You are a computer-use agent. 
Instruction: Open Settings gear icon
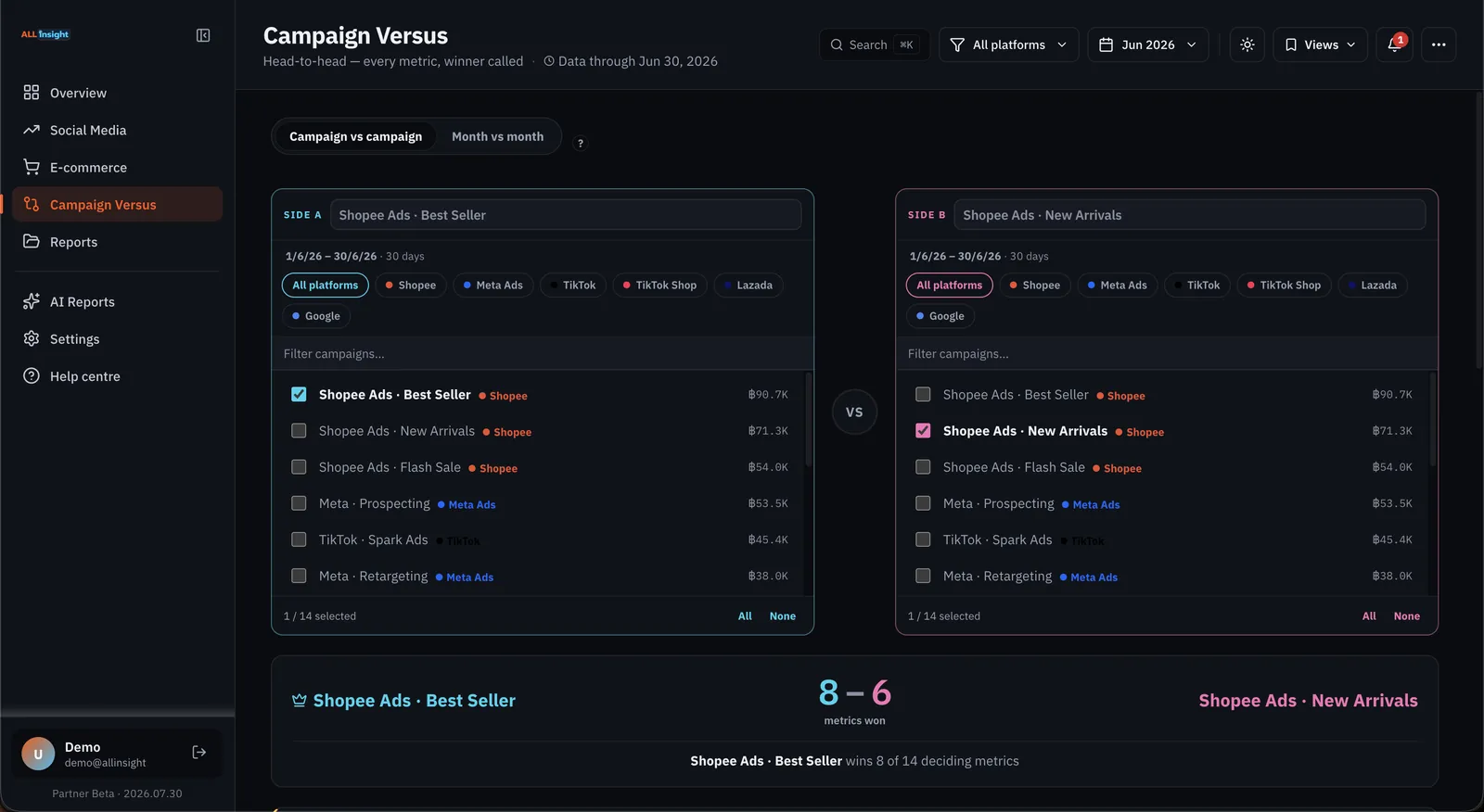point(32,338)
